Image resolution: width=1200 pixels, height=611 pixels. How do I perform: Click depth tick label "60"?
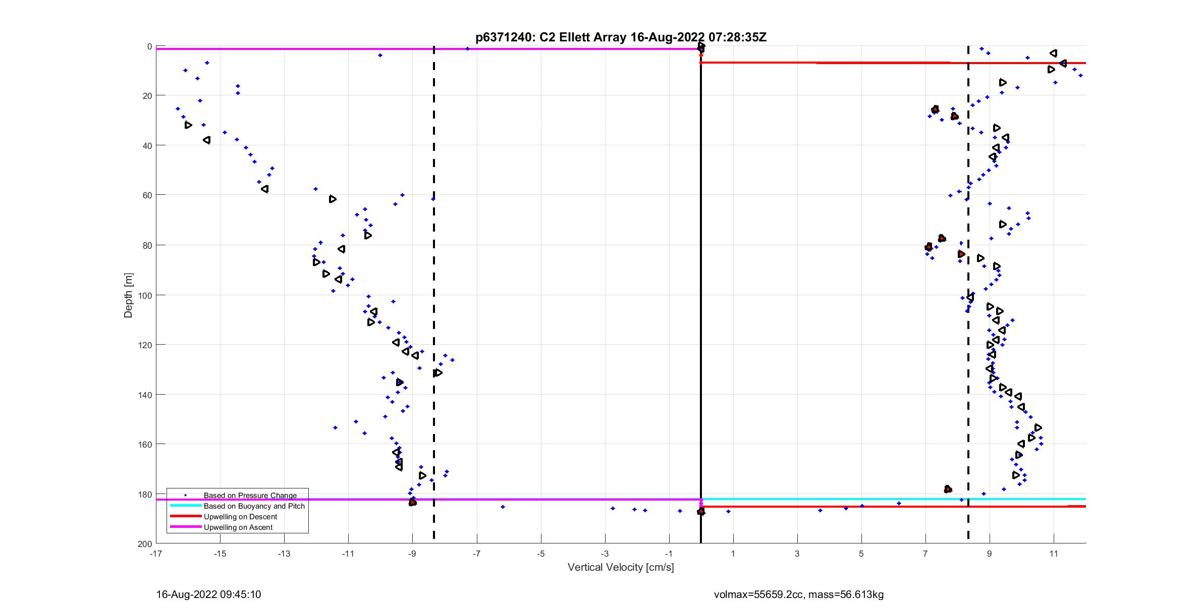pos(146,195)
